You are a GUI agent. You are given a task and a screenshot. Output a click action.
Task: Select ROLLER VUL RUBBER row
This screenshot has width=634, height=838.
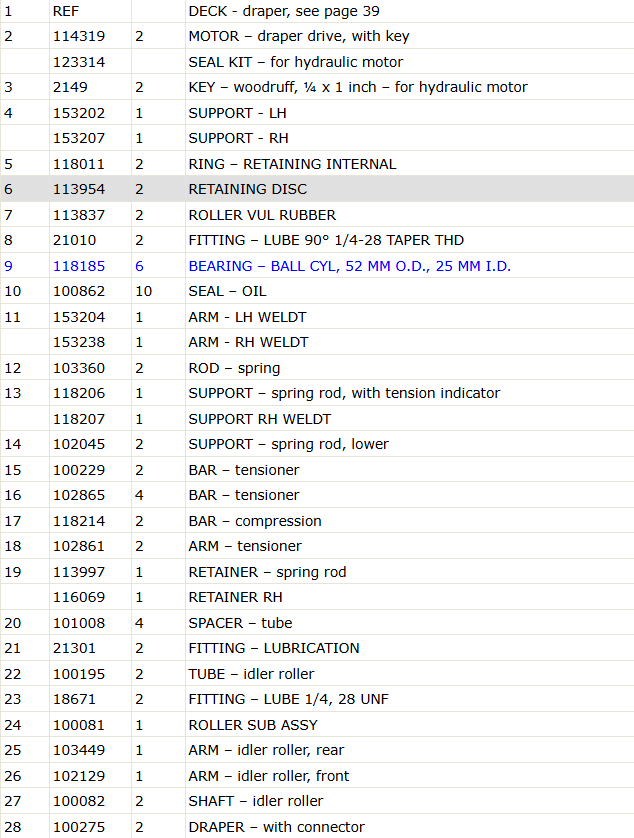click(x=317, y=215)
